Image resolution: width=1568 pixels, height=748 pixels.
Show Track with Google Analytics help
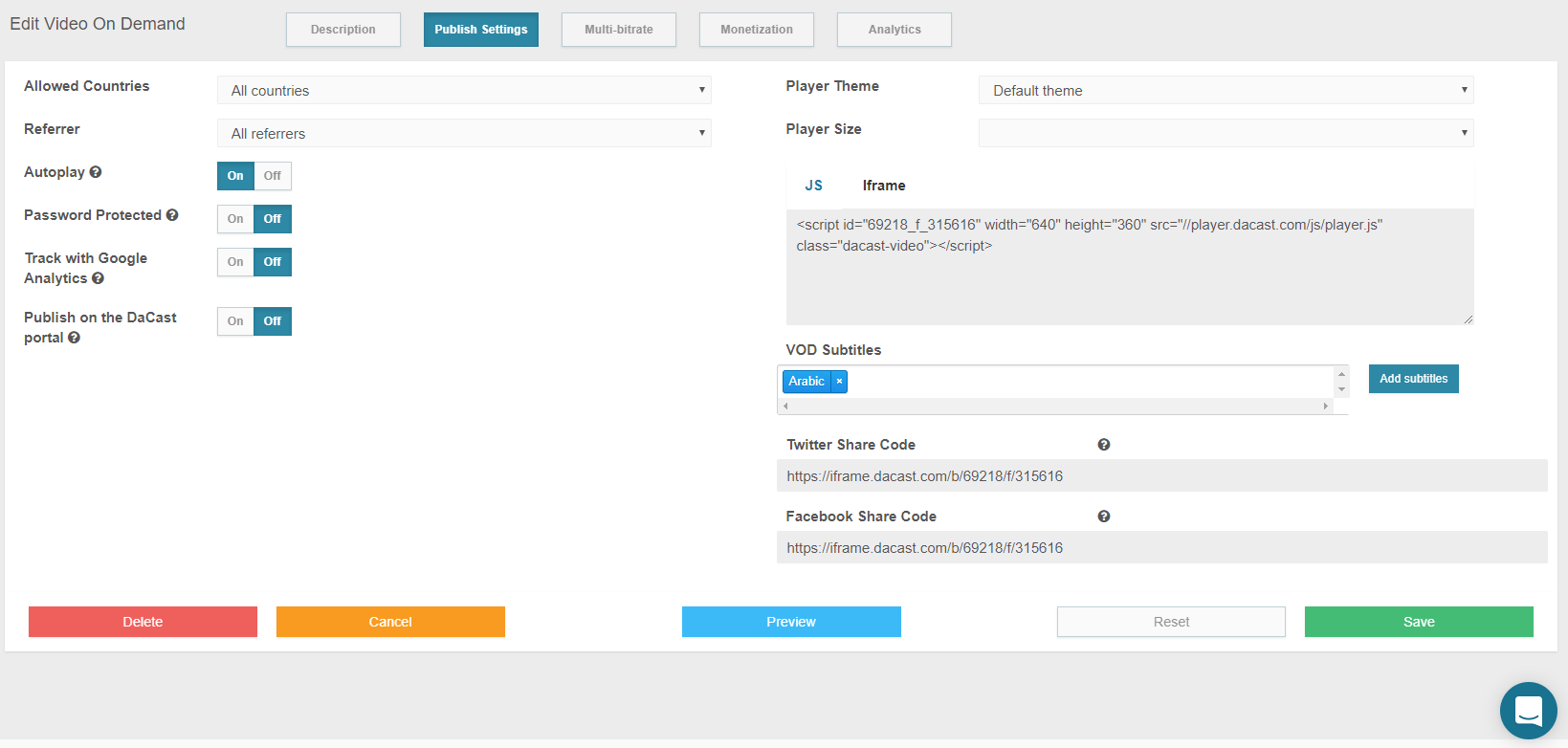98,278
